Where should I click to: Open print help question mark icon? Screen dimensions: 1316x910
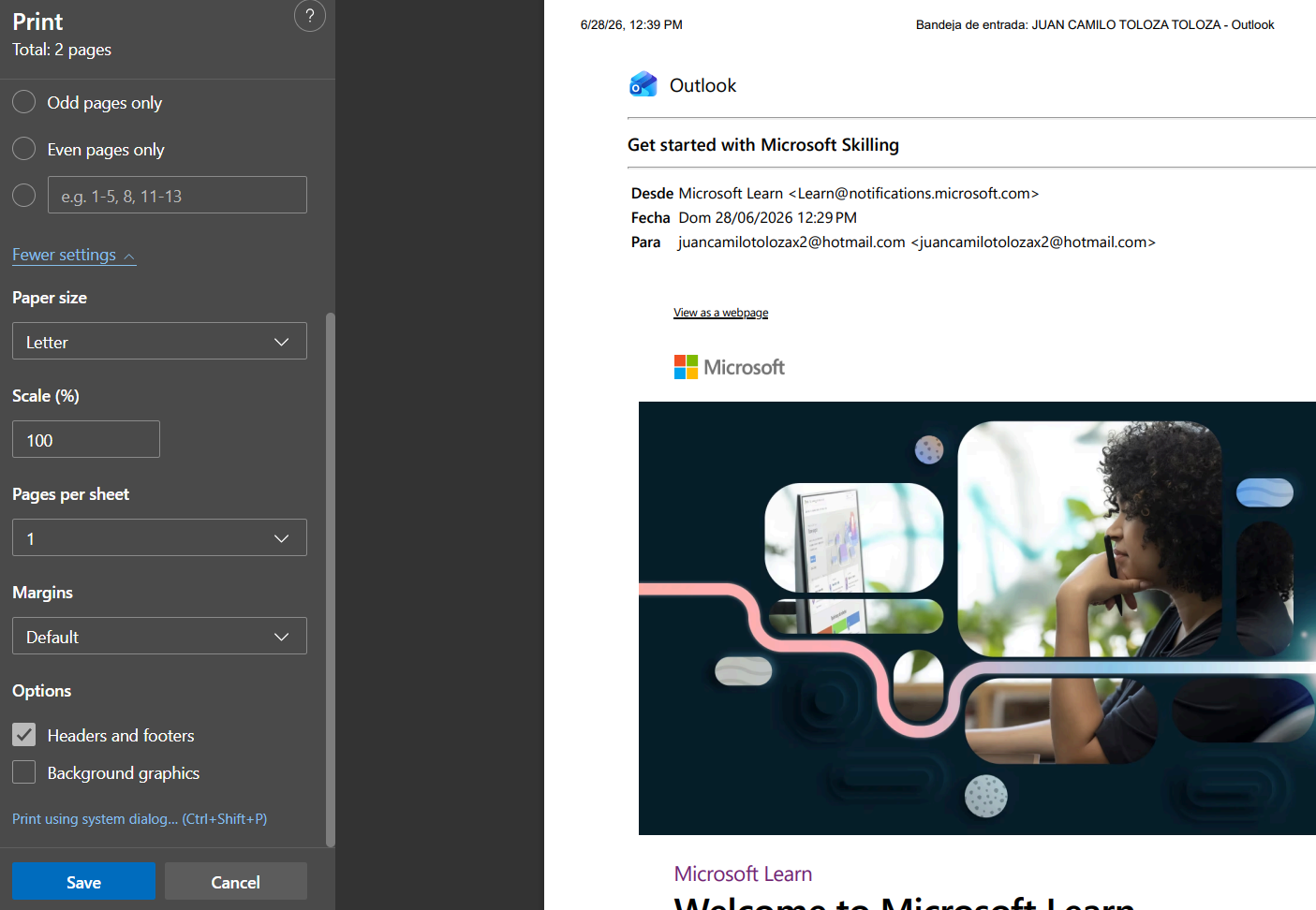(x=310, y=16)
